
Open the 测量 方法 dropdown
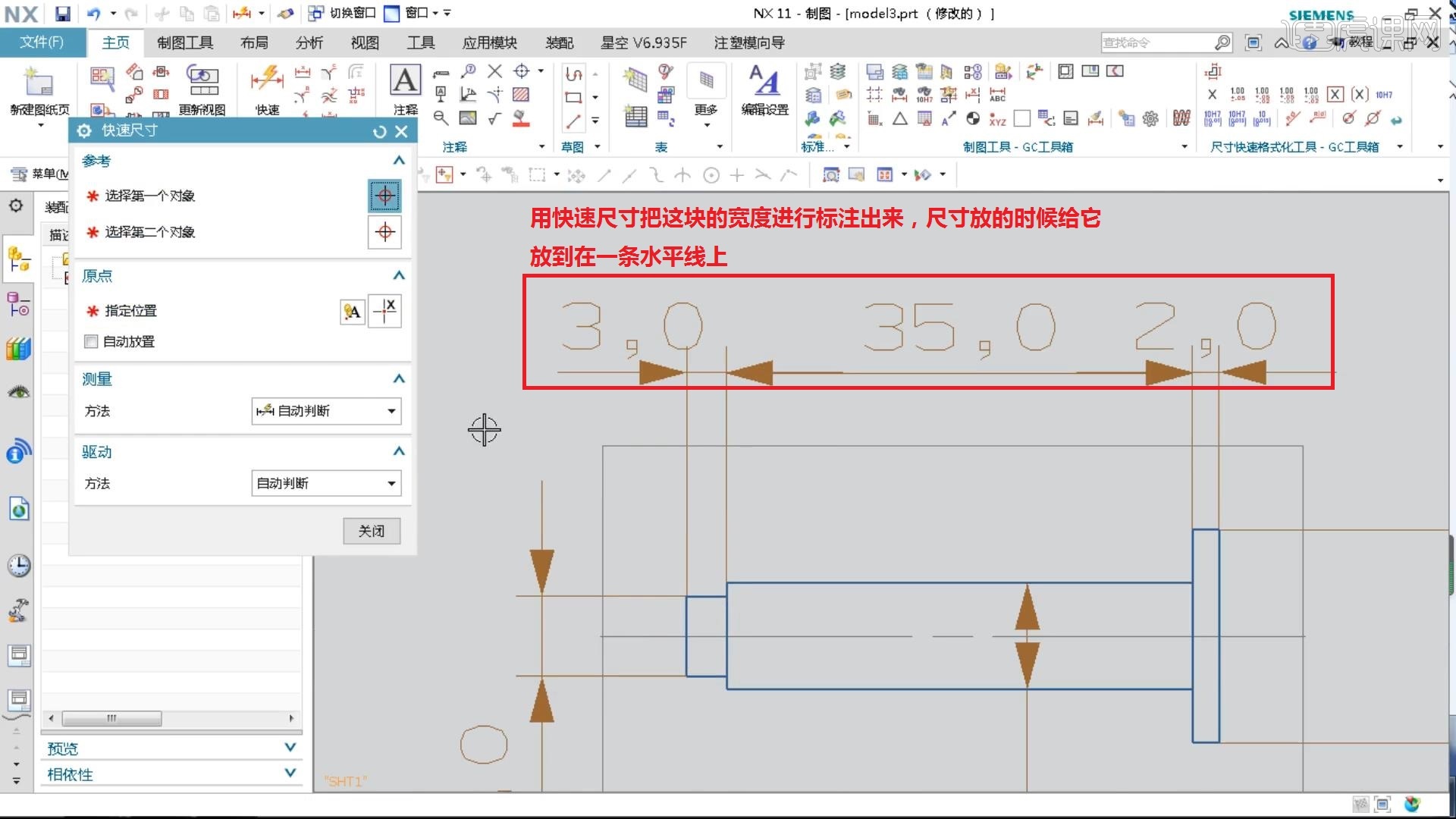pos(326,411)
